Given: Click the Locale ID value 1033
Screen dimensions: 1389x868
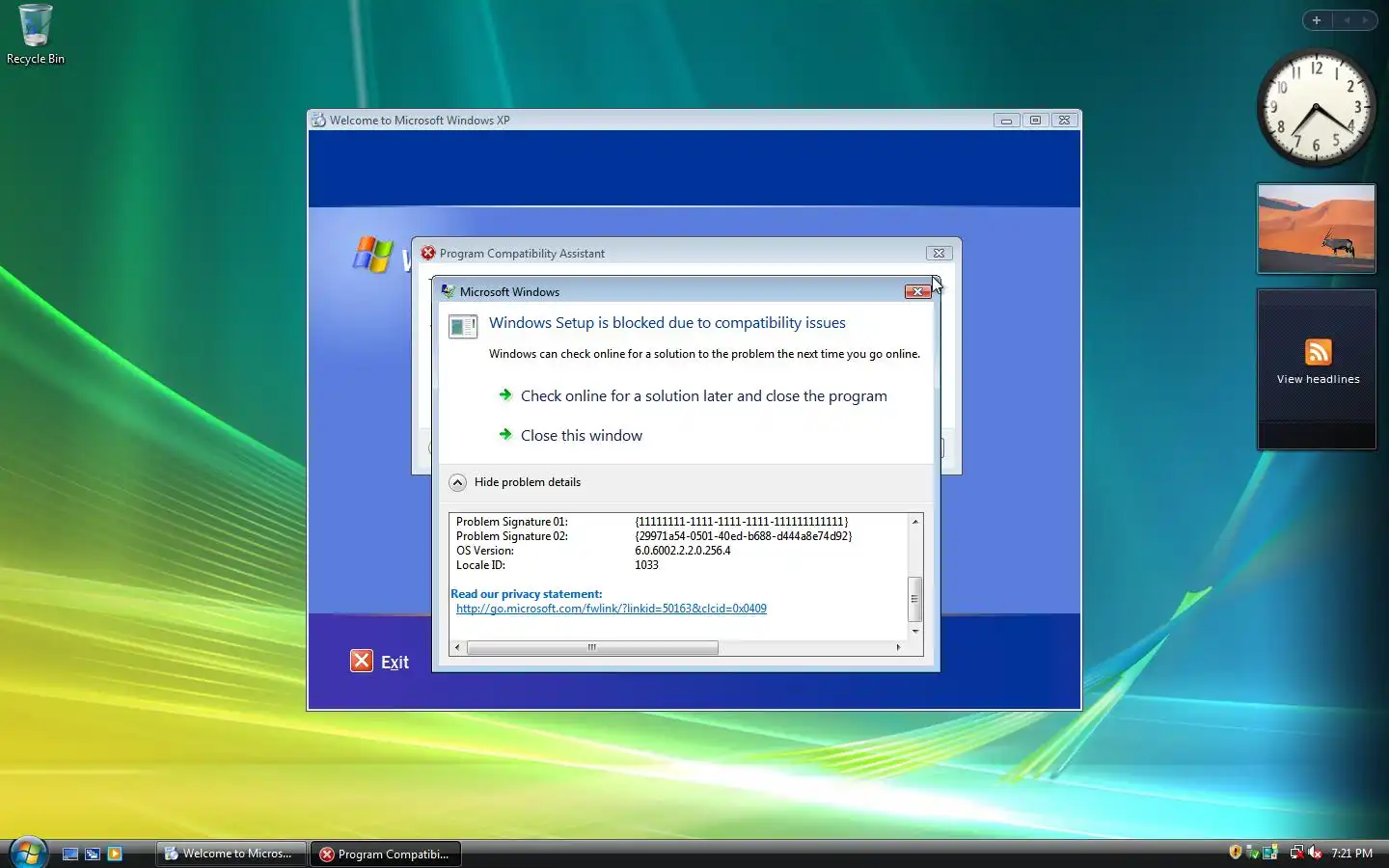Looking at the screenshot, I should [x=646, y=565].
